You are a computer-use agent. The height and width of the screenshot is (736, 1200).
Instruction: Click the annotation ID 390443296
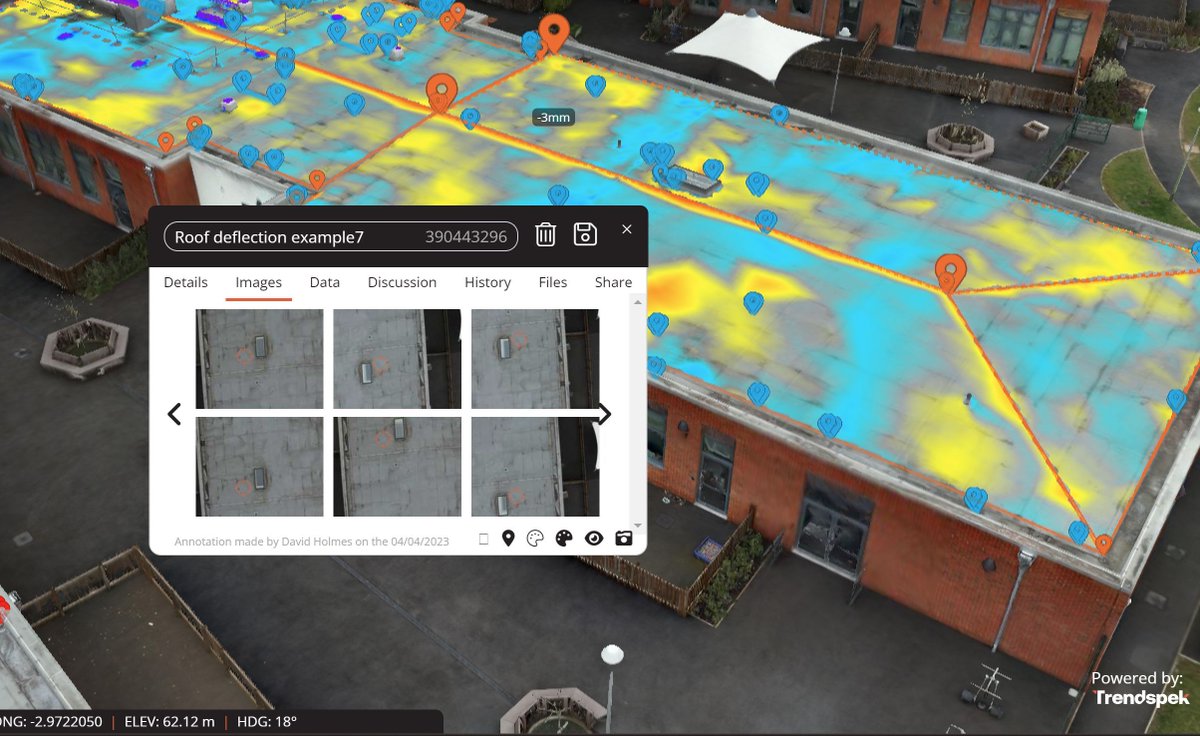point(466,237)
